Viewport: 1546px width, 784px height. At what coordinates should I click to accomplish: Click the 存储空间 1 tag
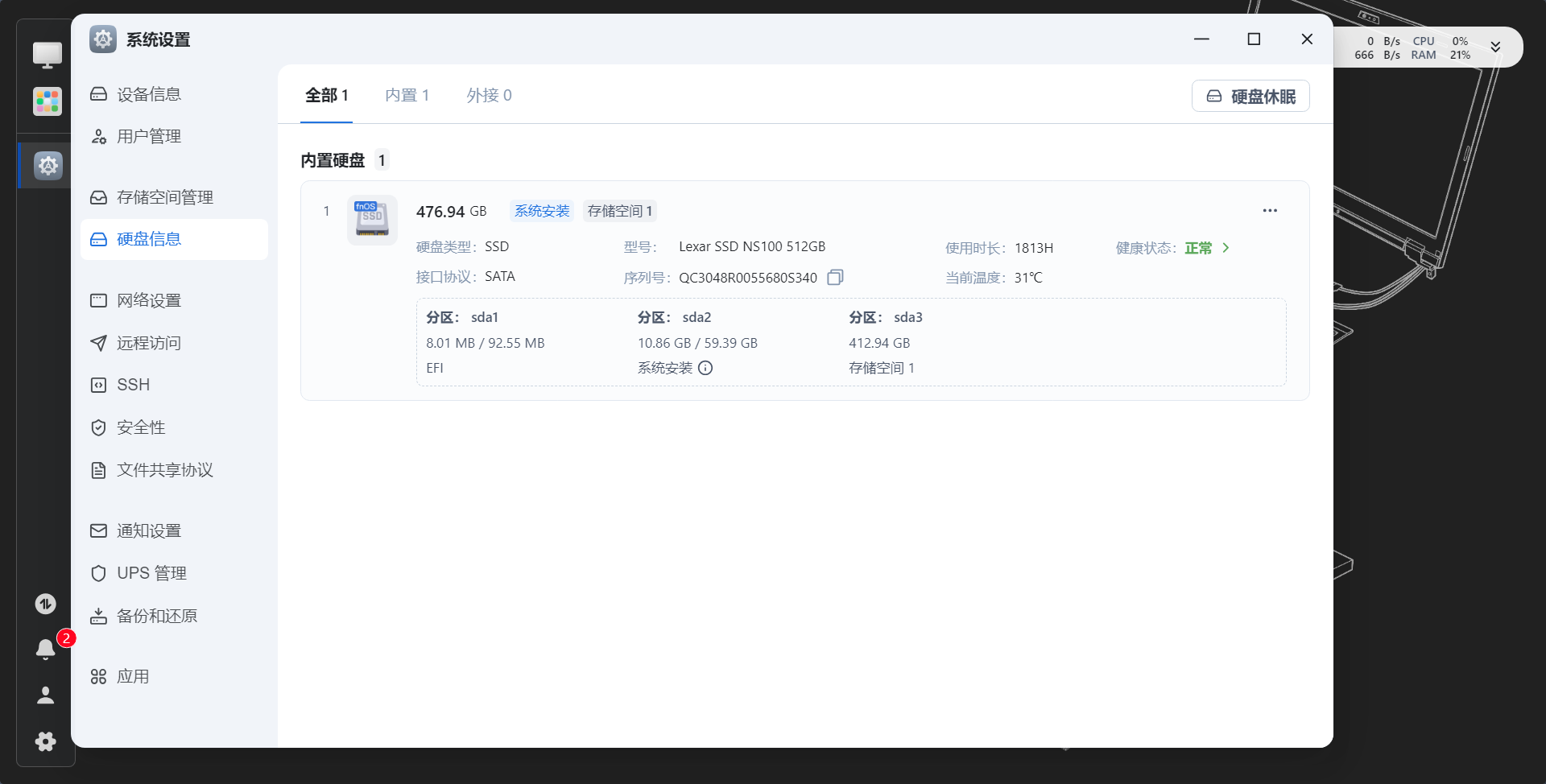619,211
